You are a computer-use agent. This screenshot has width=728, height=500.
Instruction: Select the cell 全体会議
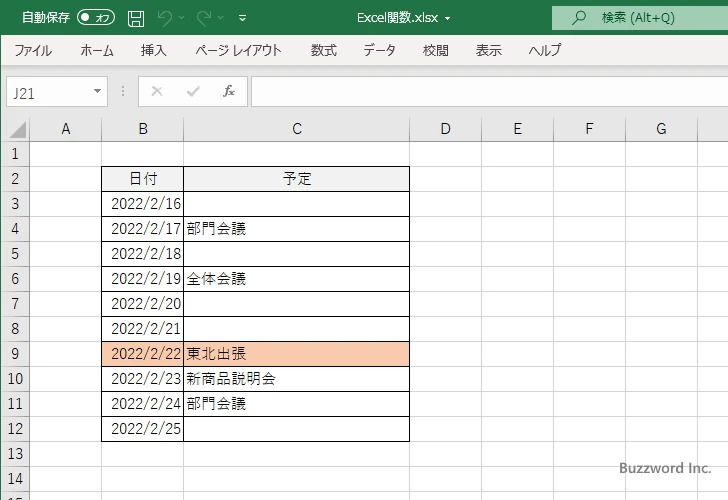297,279
